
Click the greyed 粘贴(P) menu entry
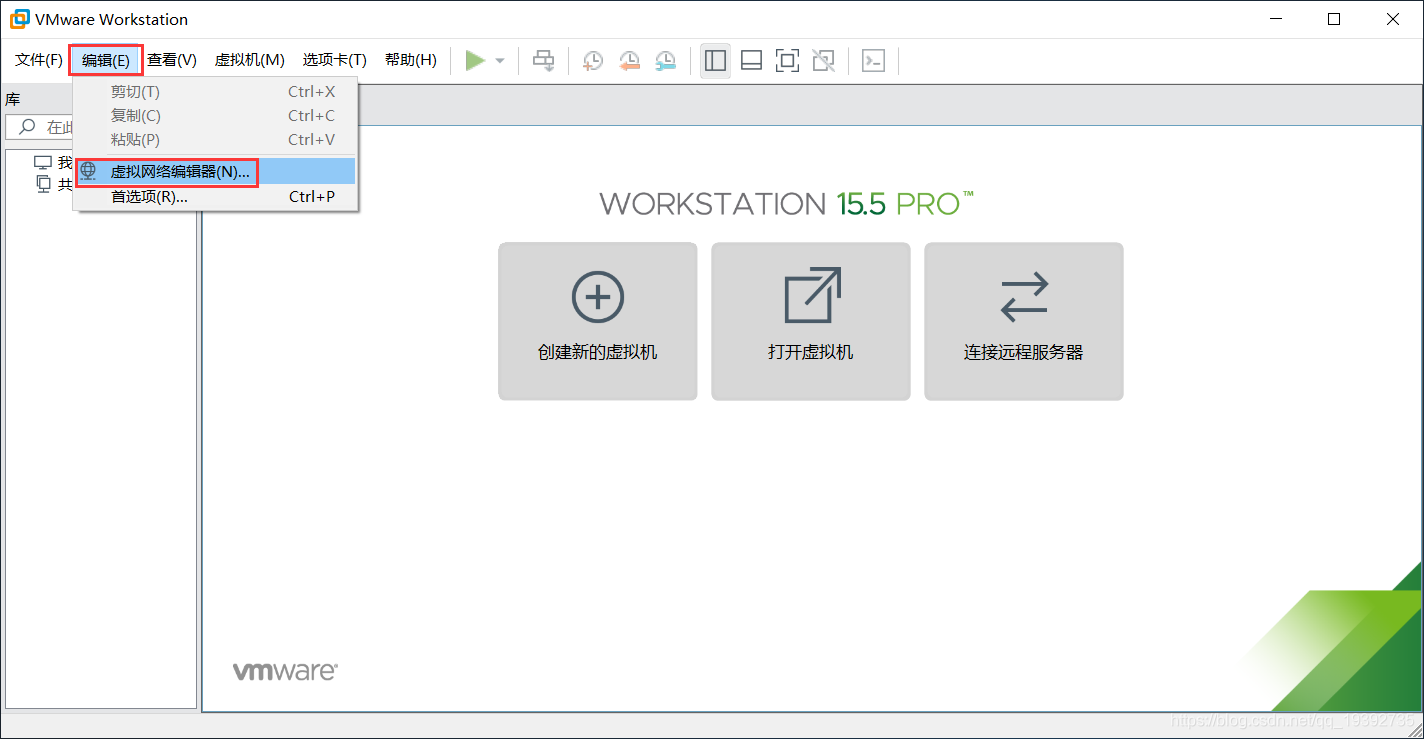pyautogui.click(x=215, y=140)
